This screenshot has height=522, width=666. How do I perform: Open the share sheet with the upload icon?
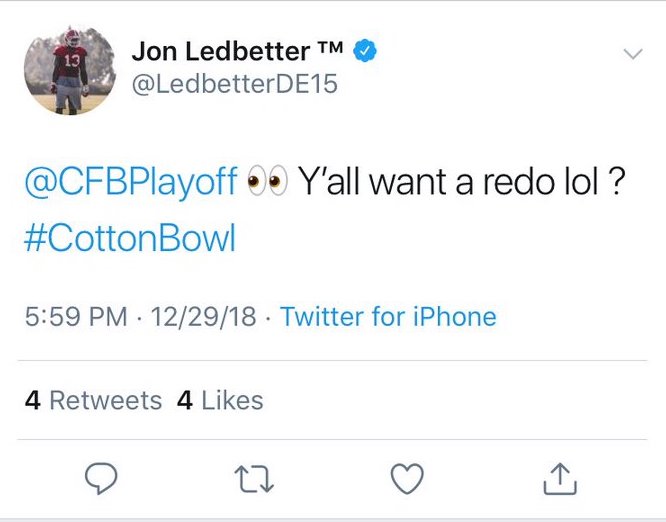(560, 479)
